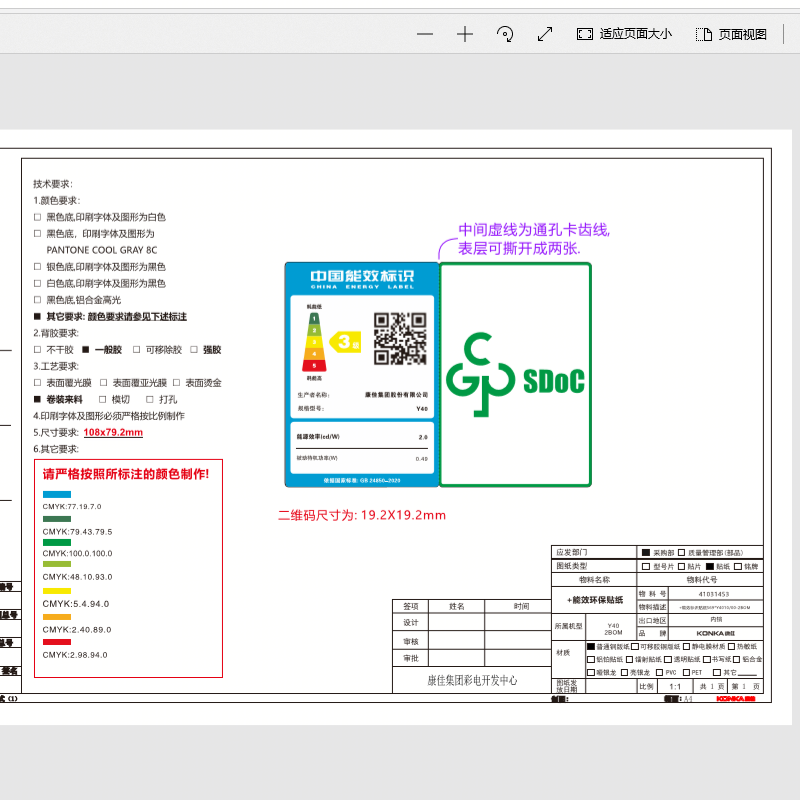This screenshot has height=800, width=800.
Task: Click the 表面烫金 checkbox
Action: pyautogui.click(x=177, y=383)
